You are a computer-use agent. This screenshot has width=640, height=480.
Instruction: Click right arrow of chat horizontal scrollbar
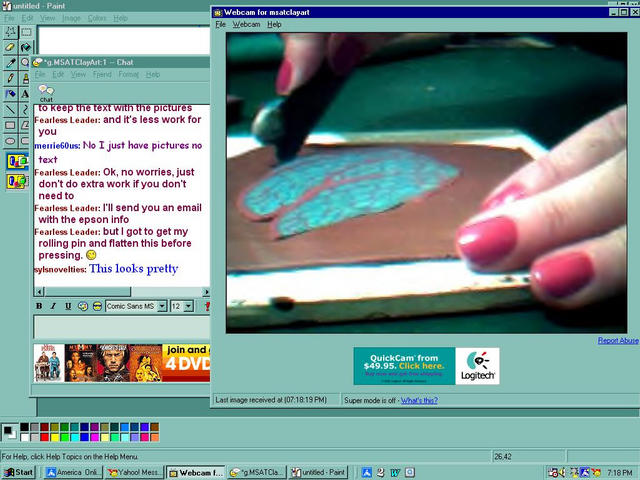pos(206,292)
